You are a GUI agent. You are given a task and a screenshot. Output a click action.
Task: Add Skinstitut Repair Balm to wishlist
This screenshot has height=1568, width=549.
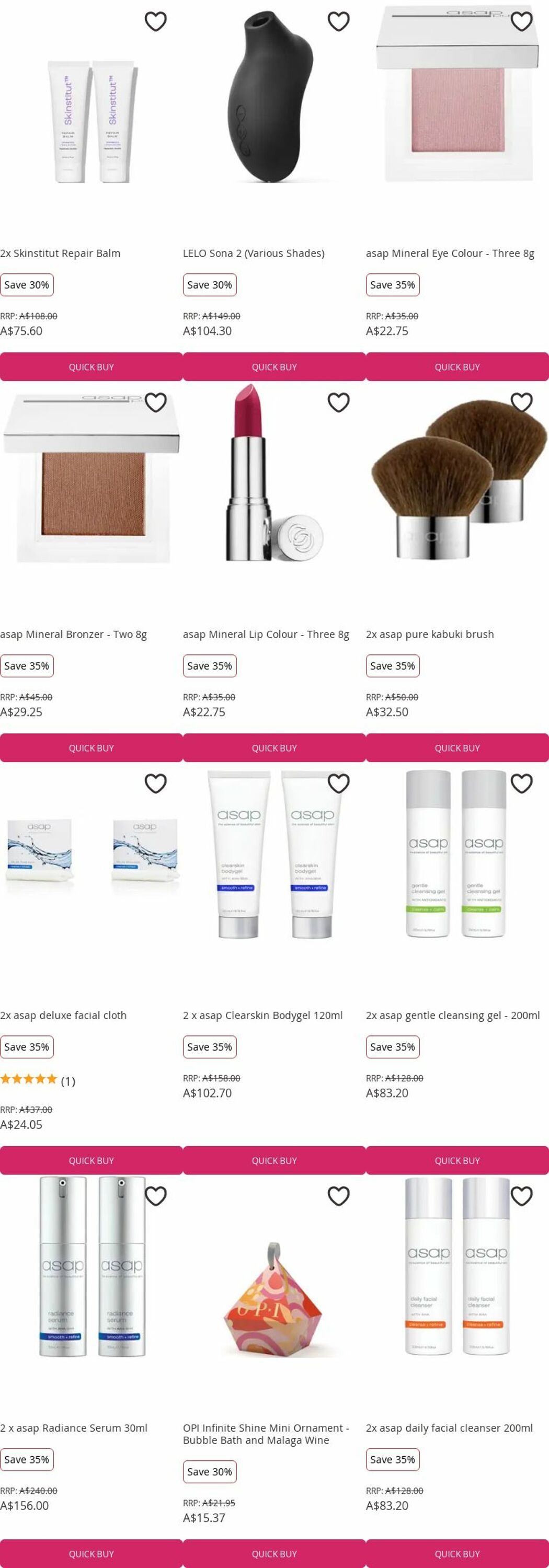[155, 21]
